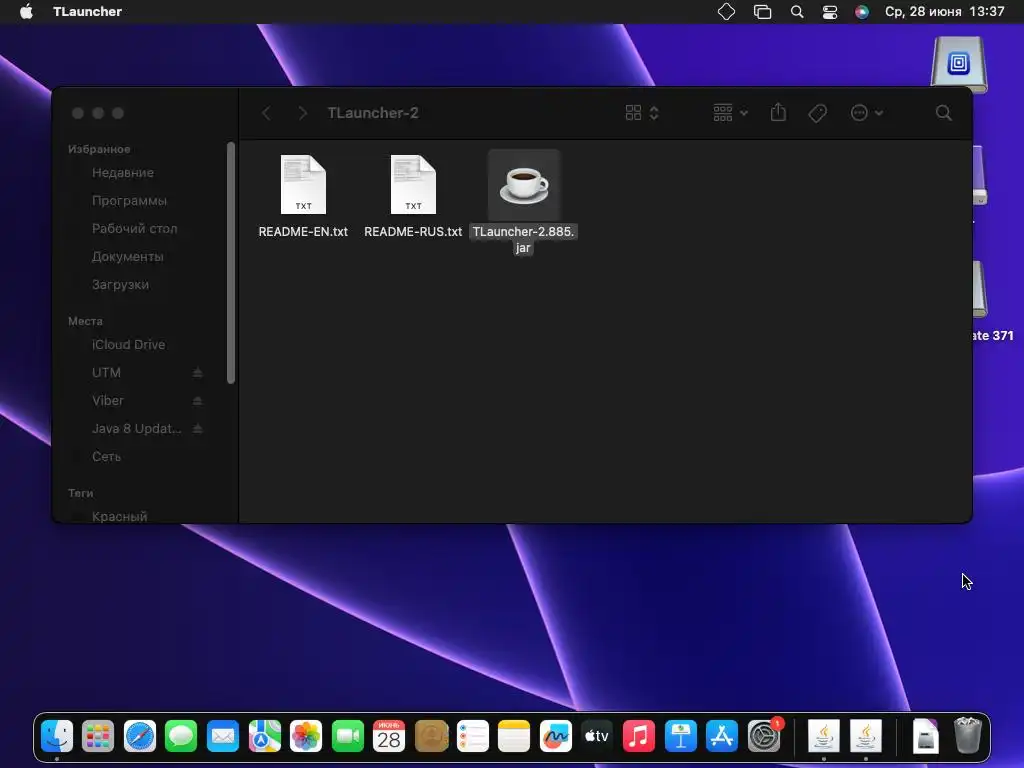Open Finder from the Dock

coord(57,736)
